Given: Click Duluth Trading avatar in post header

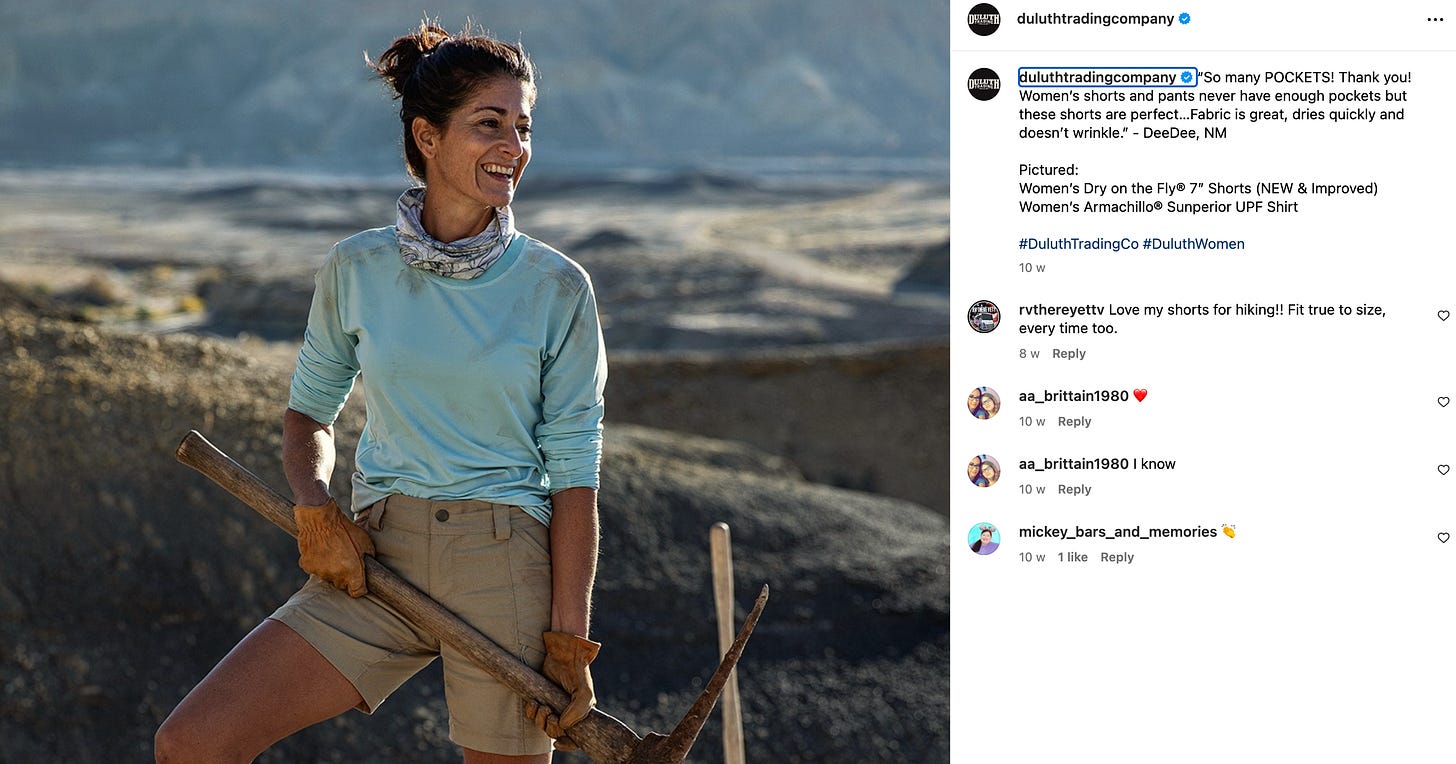Looking at the screenshot, I should point(984,19).
